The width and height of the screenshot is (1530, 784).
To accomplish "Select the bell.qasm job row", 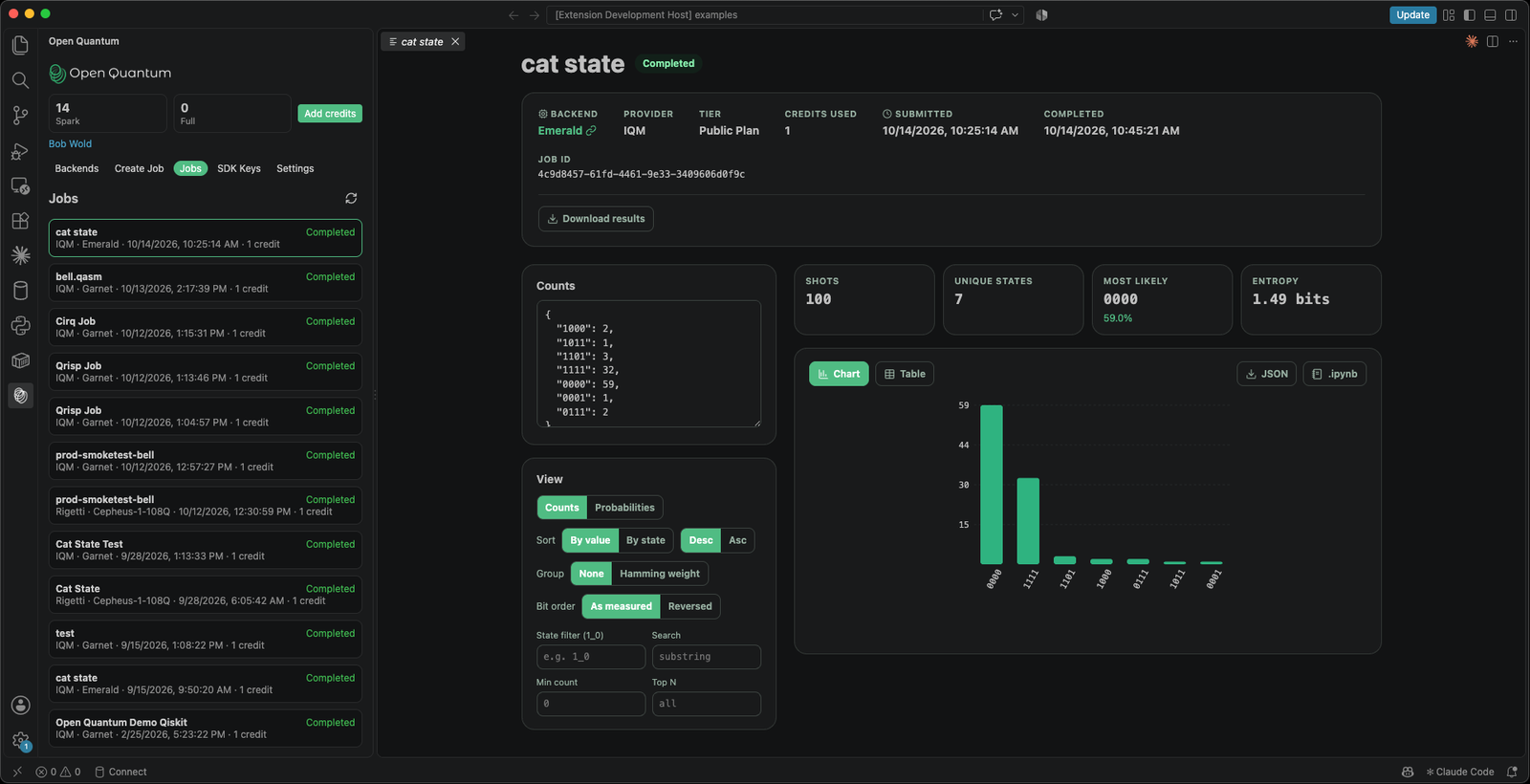I will click(x=206, y=282).
